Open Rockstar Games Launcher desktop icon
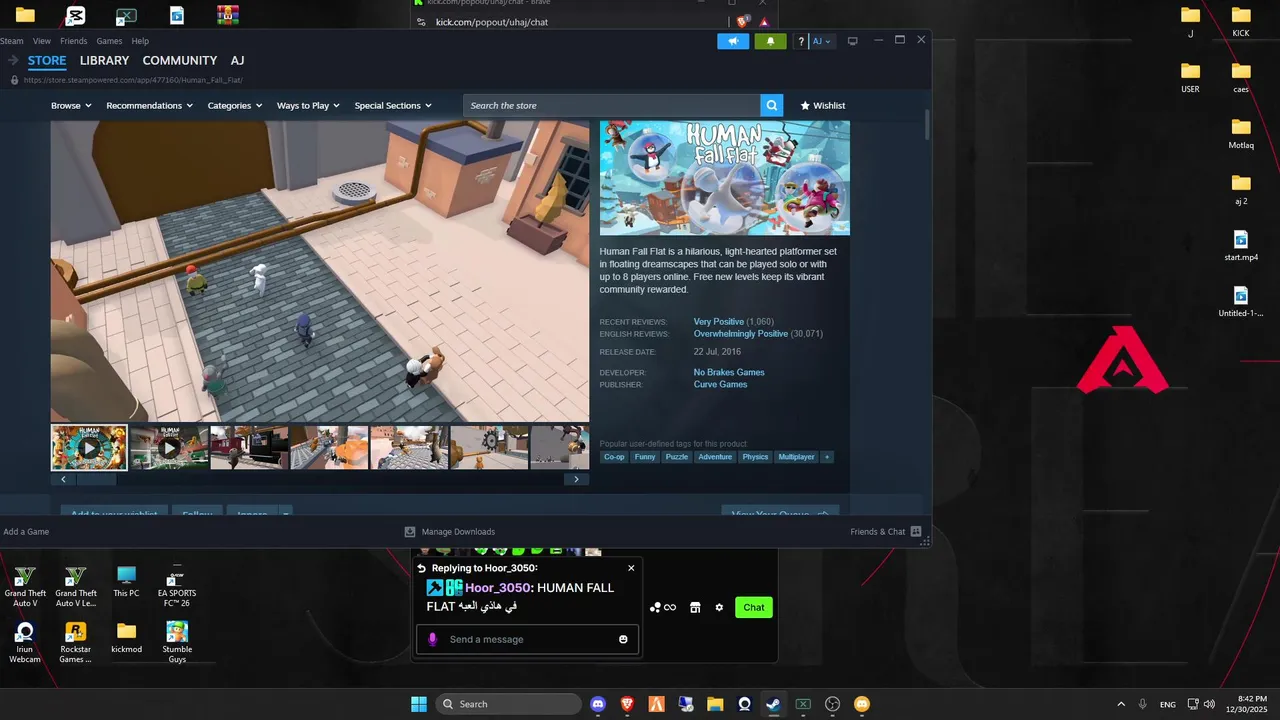Image resolution: width=1280 pixels, height=720 pixels. pyautogui.click(x=75, y=642)
